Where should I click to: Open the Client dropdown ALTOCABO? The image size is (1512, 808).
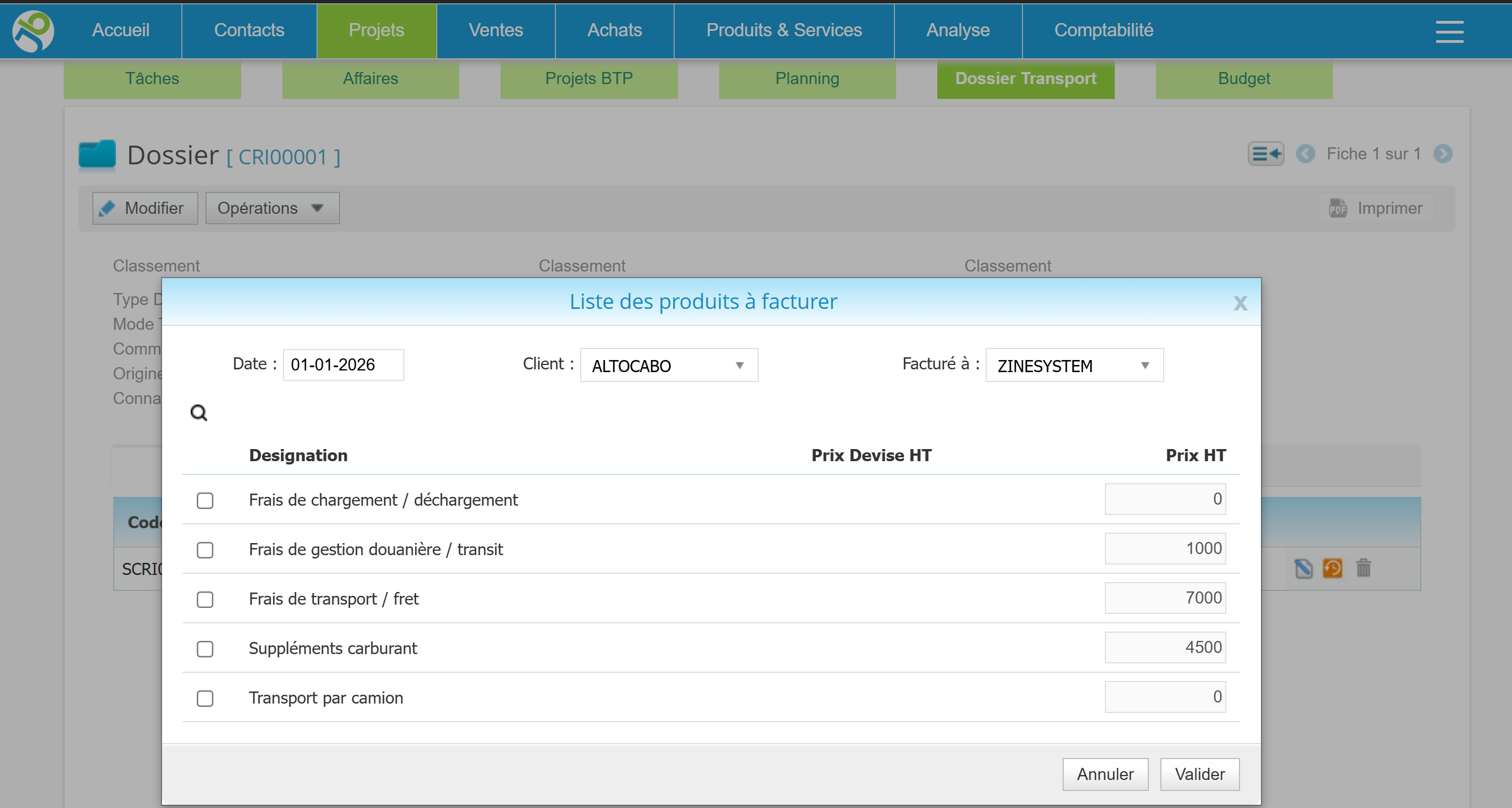coord(669,365)
